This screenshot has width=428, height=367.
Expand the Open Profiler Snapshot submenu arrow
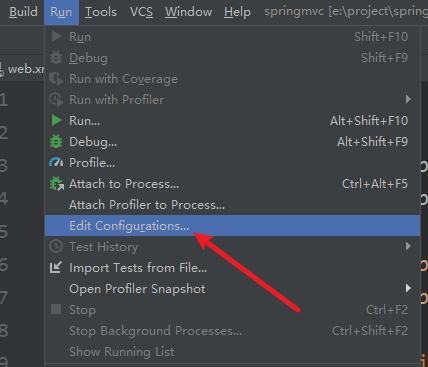pos(408,288)
